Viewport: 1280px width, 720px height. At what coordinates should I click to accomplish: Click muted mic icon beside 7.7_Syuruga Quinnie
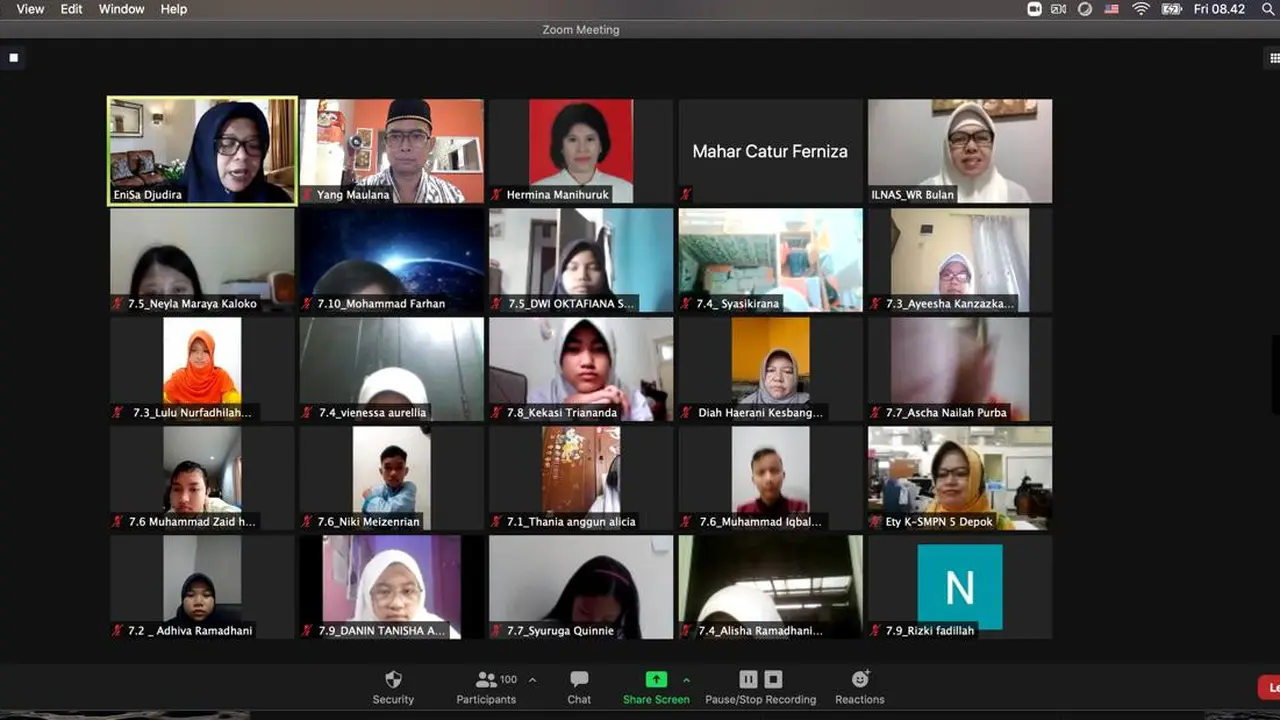(x=497, y=631)
